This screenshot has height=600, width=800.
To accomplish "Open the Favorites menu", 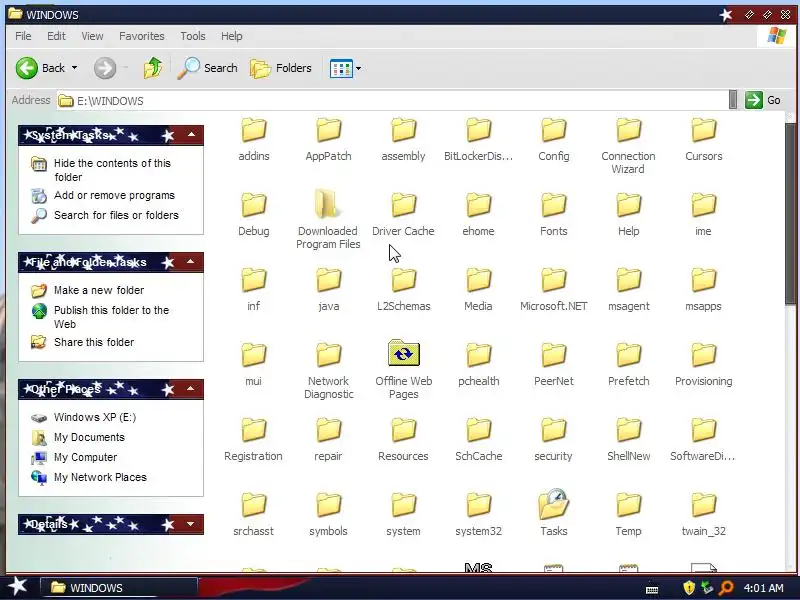I will [x=142, y=36].
